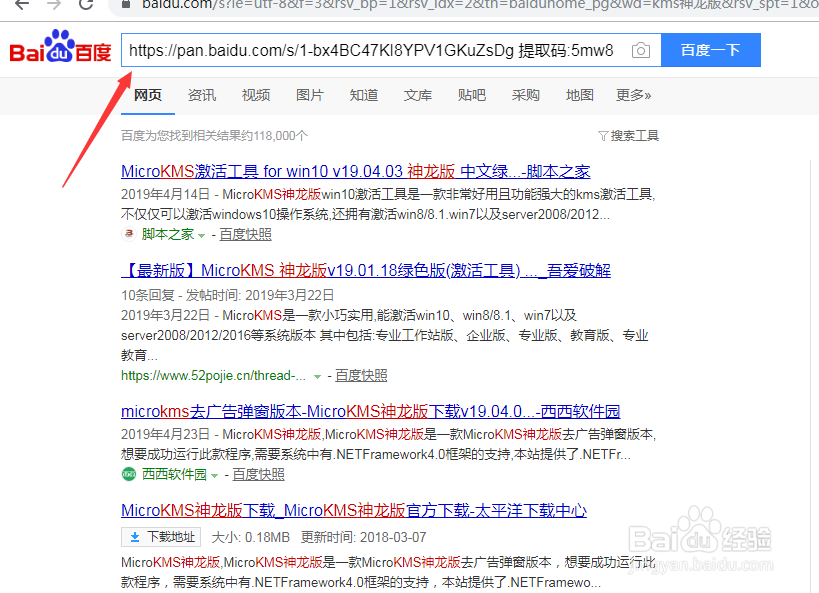Click the text 大小: 0.18MB
This screenshot has height=593, width=819.
(x=251, y=537)
